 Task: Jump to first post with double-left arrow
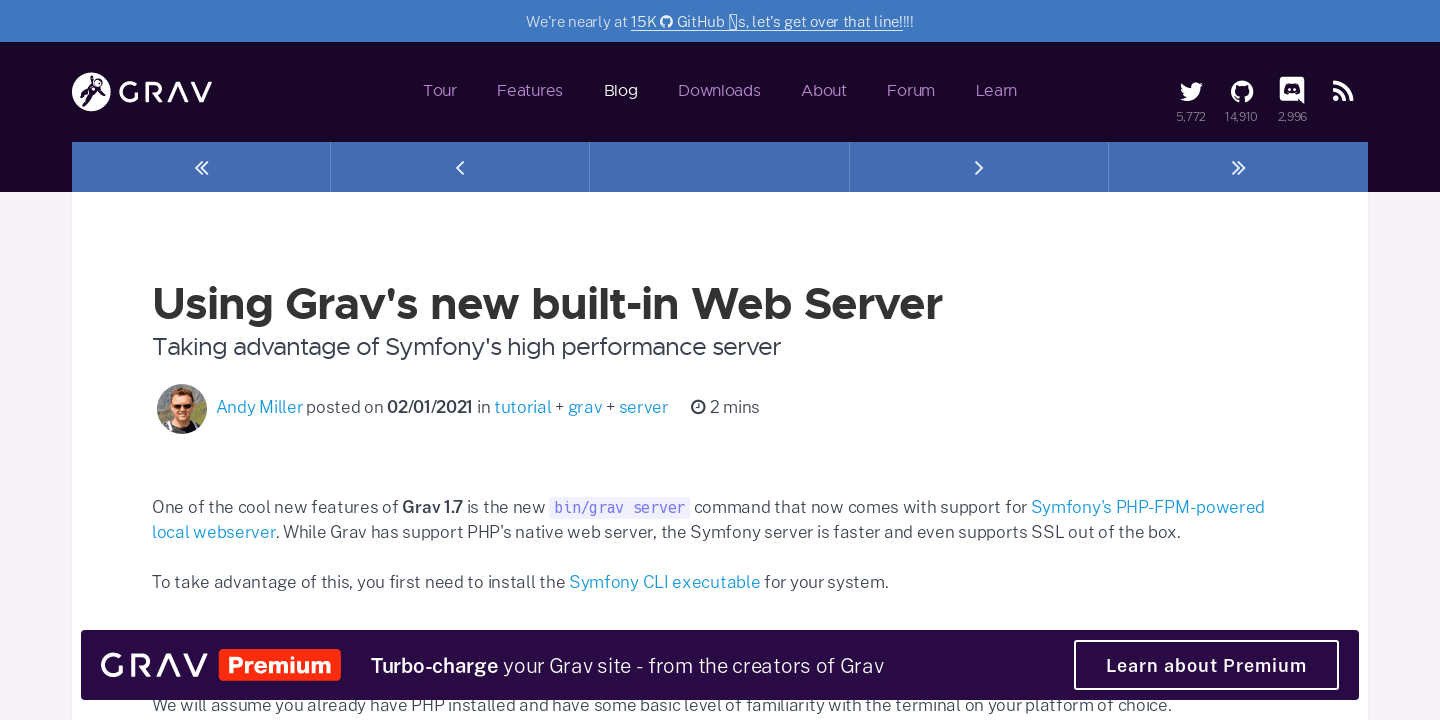(200, 167)
